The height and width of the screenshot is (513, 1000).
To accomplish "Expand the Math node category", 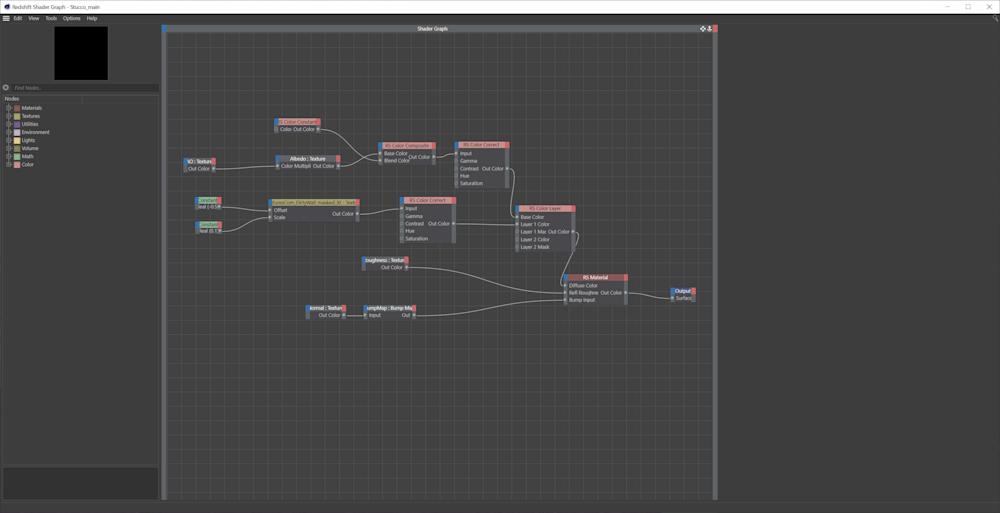I will coord(9,156).
